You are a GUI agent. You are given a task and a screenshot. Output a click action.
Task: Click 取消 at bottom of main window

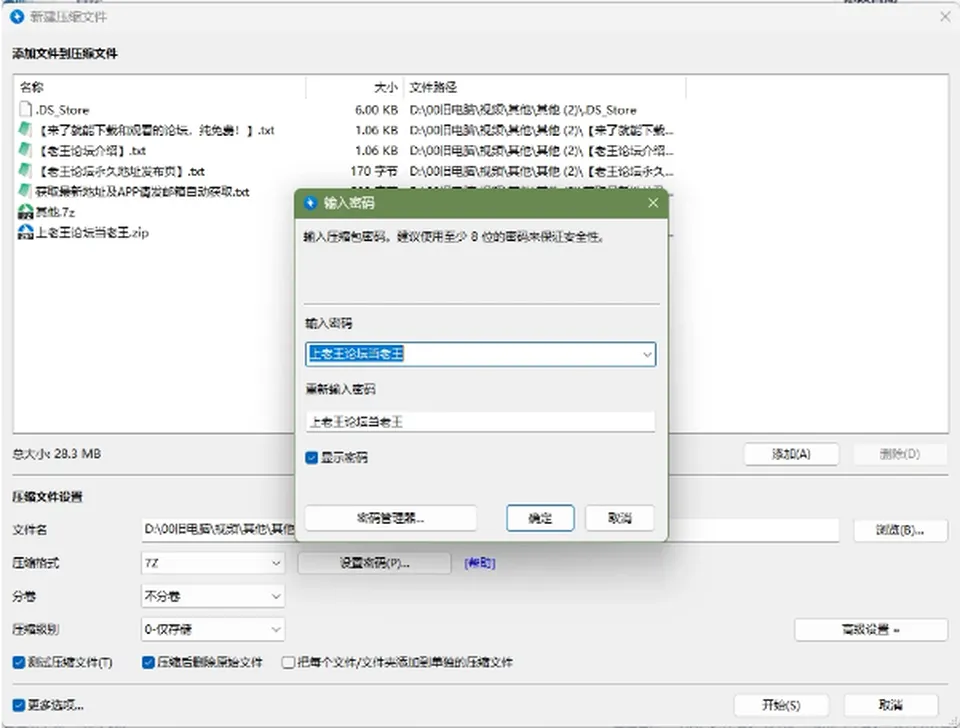(891, 705)
